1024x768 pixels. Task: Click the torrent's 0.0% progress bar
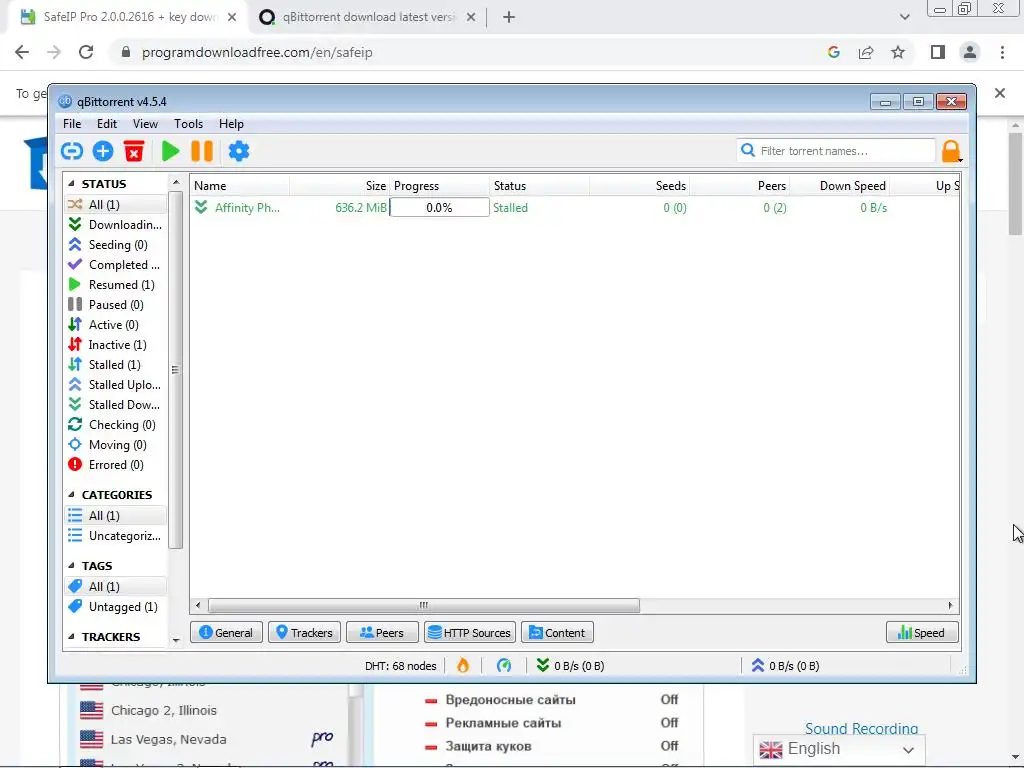[x=440, y=208]
